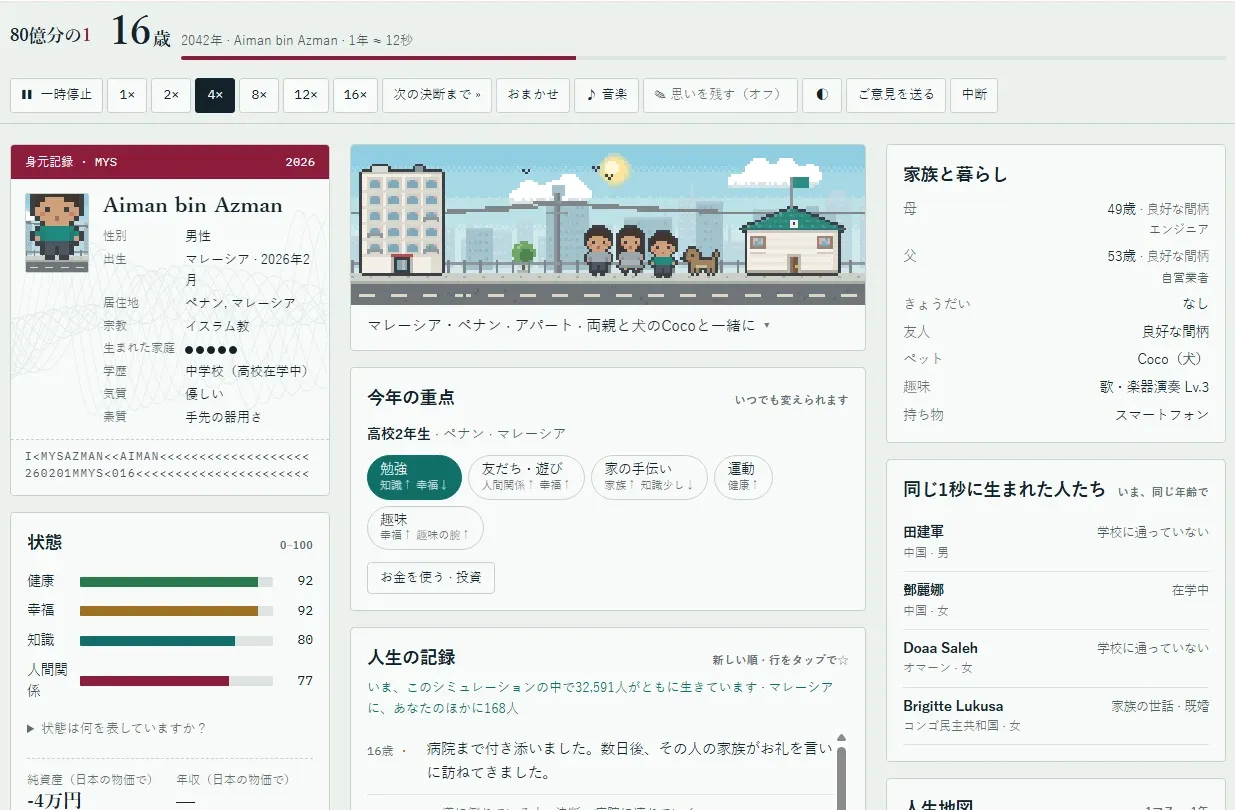Image resolution: width=1235 pixels, height=810 pixels.
Task: Select the 運動 focus pill
Action: (743, 477)
